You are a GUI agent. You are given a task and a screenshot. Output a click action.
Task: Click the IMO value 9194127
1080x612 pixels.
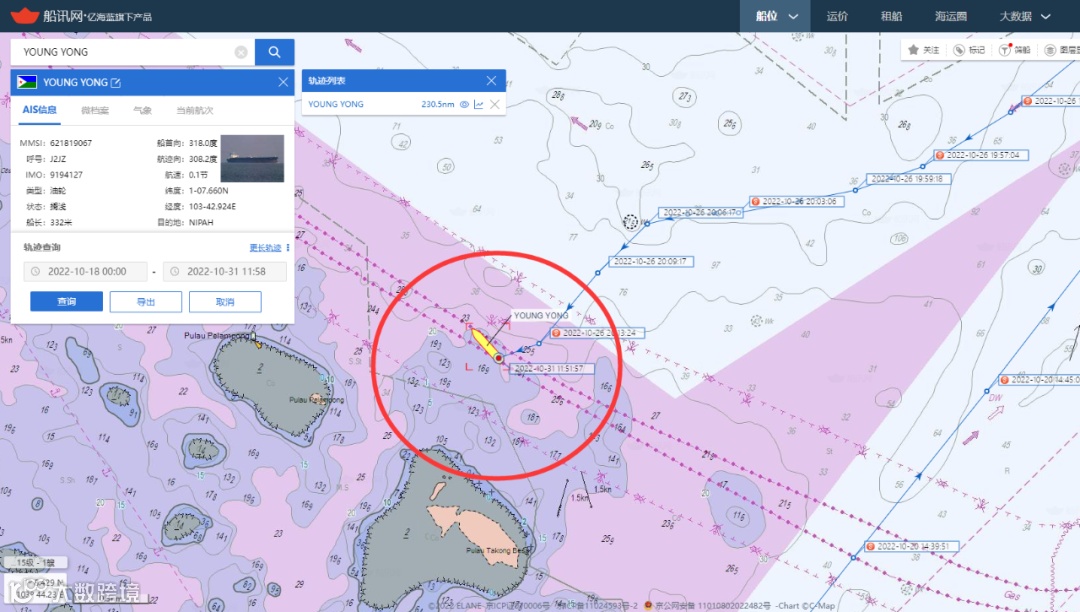(x=66, y=175)
